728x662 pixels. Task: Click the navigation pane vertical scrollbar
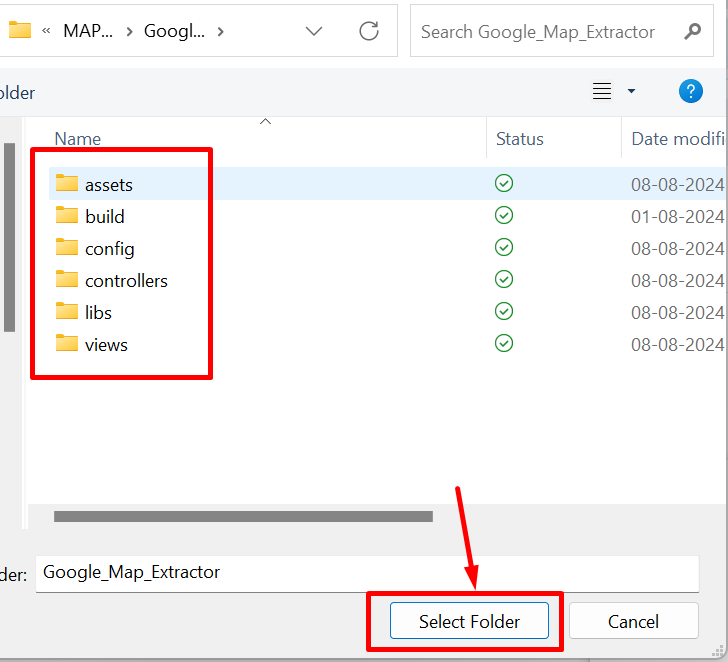click(9, 237)
